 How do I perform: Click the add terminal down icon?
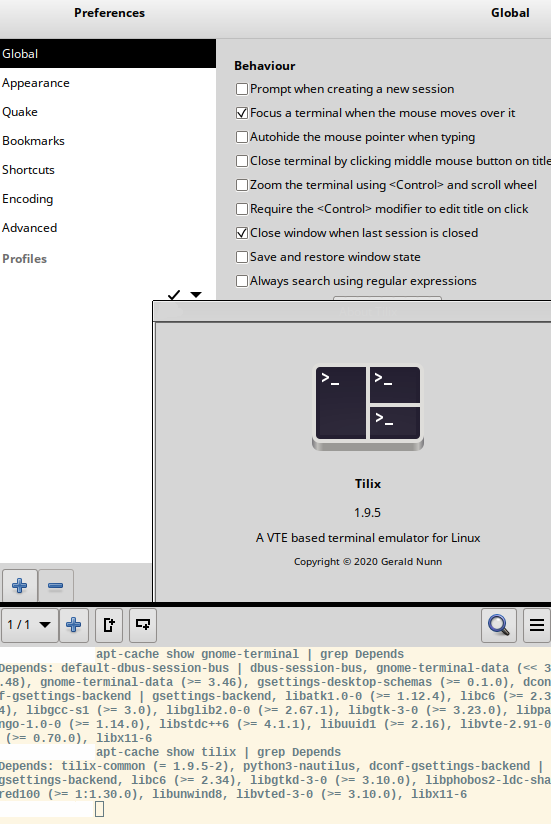[x=143, y=625]
